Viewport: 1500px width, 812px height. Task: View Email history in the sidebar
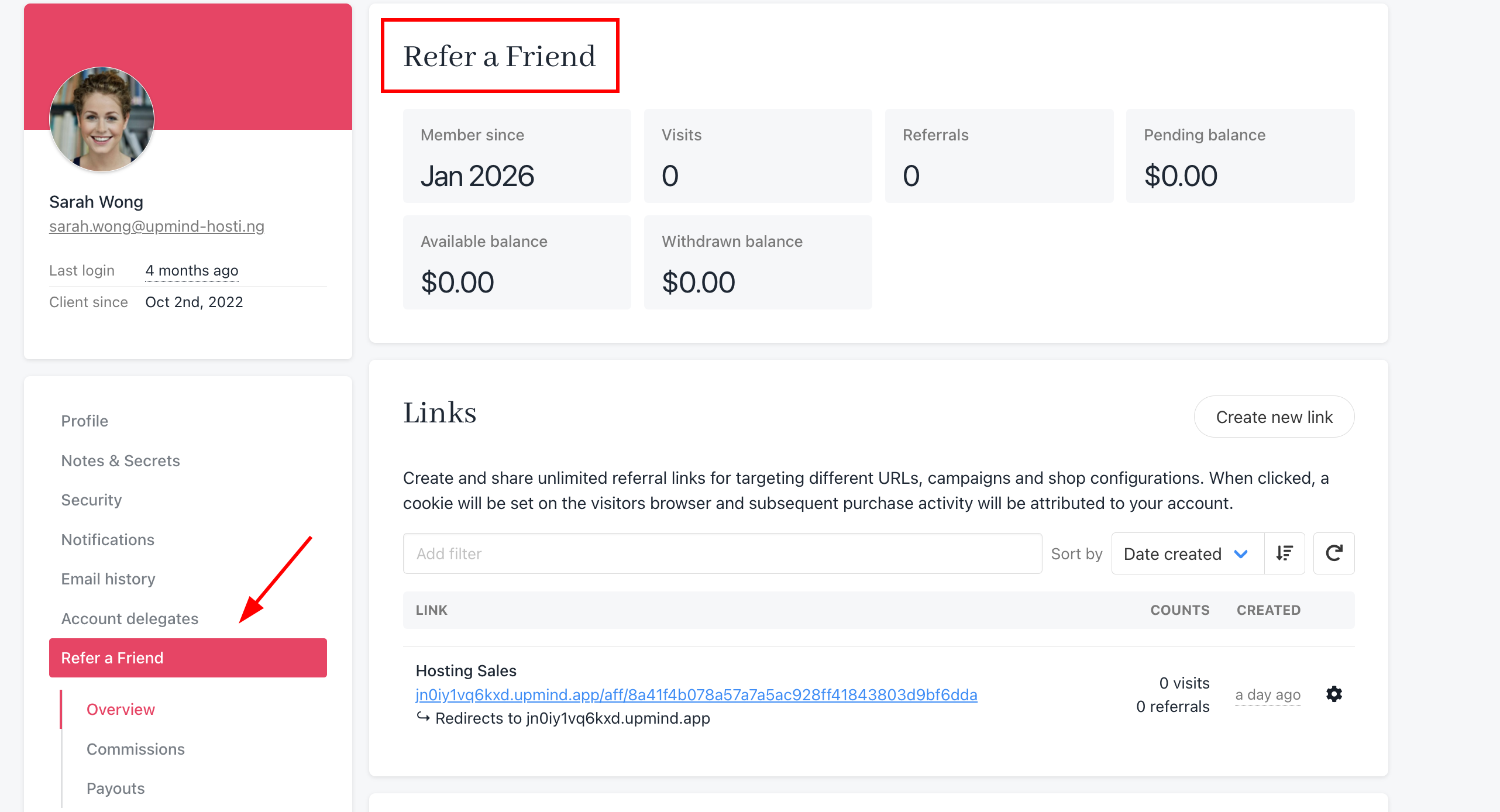tap(108, 579)
